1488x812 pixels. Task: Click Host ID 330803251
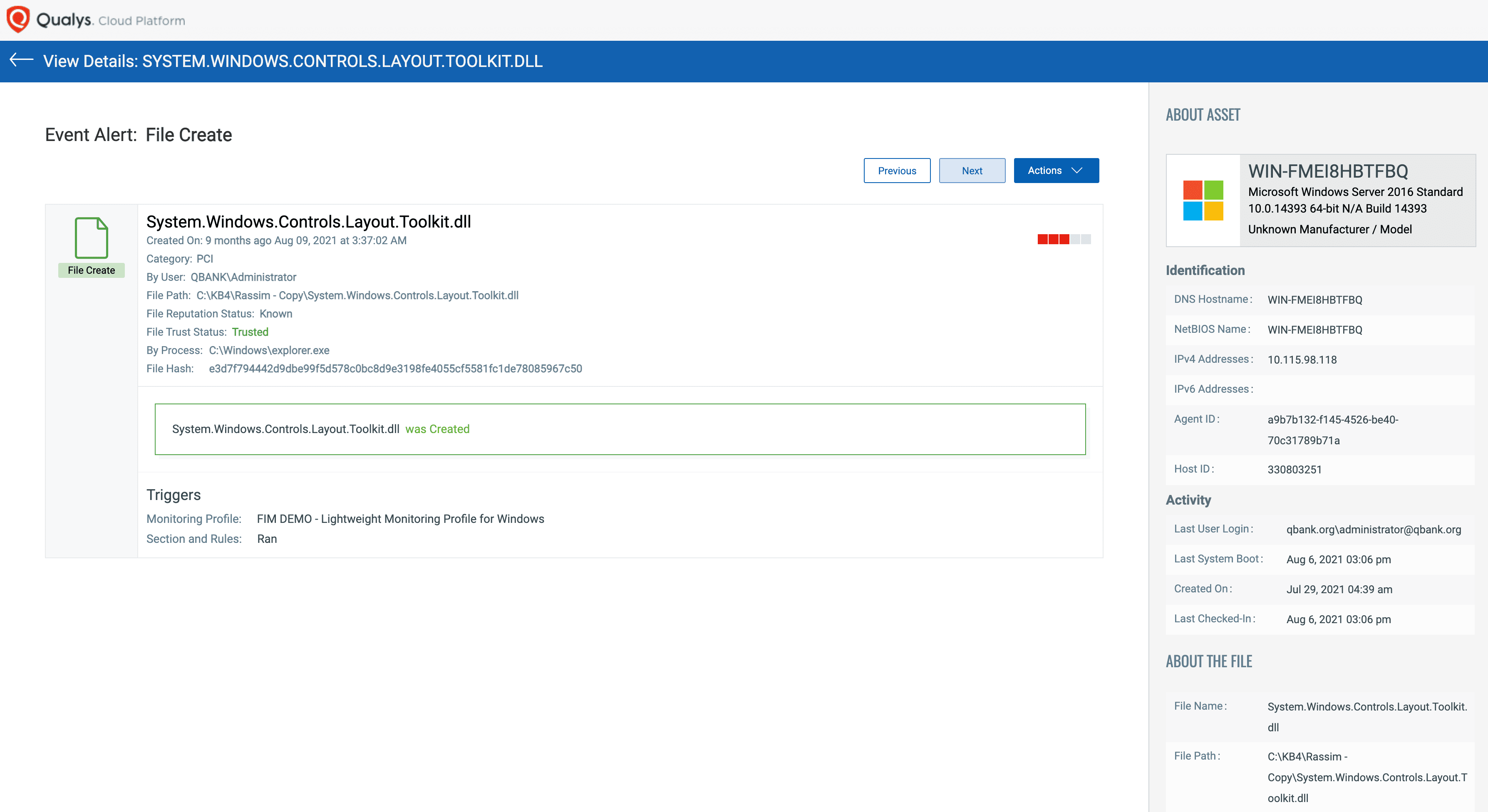1295,470
